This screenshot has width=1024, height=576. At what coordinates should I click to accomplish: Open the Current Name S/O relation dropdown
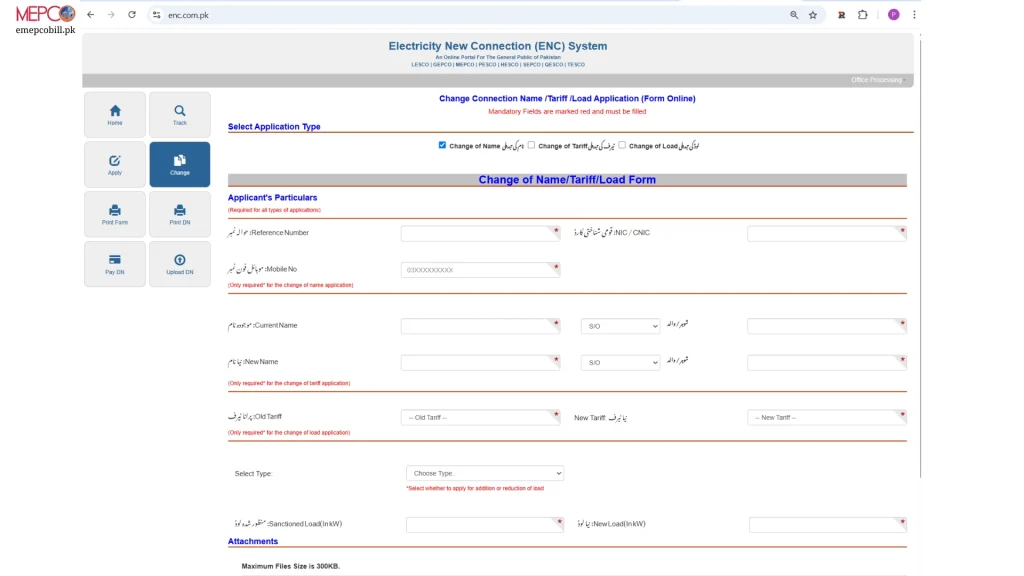pyautogui.click(x=620, y=326)
